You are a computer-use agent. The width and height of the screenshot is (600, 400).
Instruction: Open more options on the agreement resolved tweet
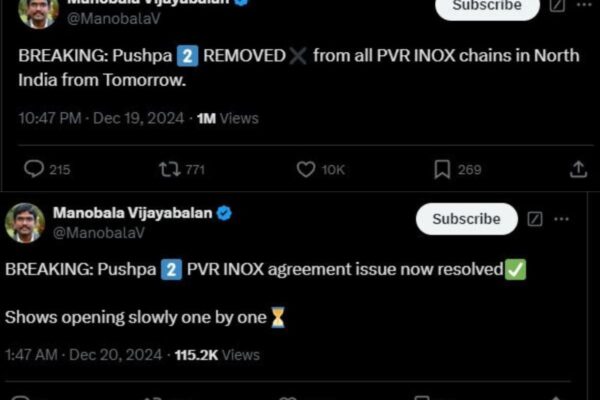point(562,218)
